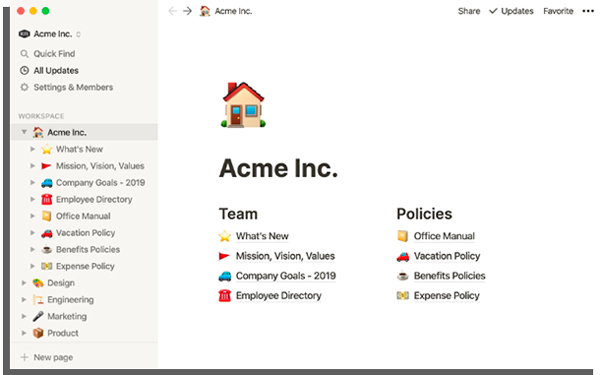Click the microphone icon beside Marketing
Screen dimensions: 600x375
[38, 316]
